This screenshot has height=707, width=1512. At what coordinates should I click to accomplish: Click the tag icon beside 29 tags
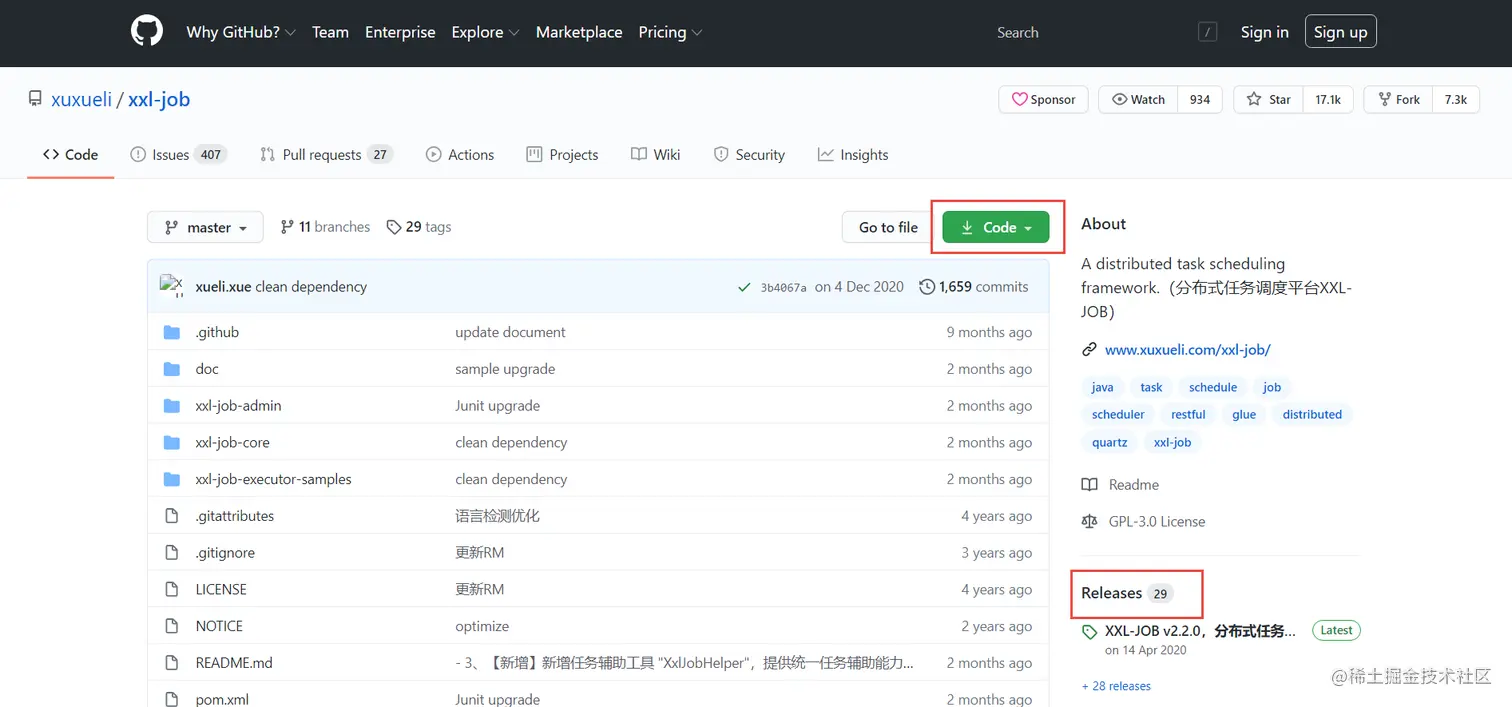[x=393, y=227]
